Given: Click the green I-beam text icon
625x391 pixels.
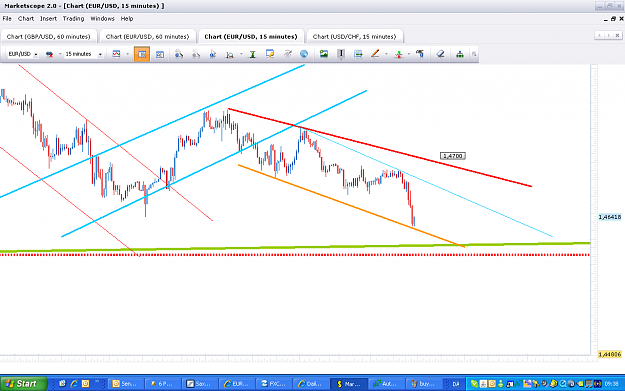Looking at the screenshot, I should [252, 54].
